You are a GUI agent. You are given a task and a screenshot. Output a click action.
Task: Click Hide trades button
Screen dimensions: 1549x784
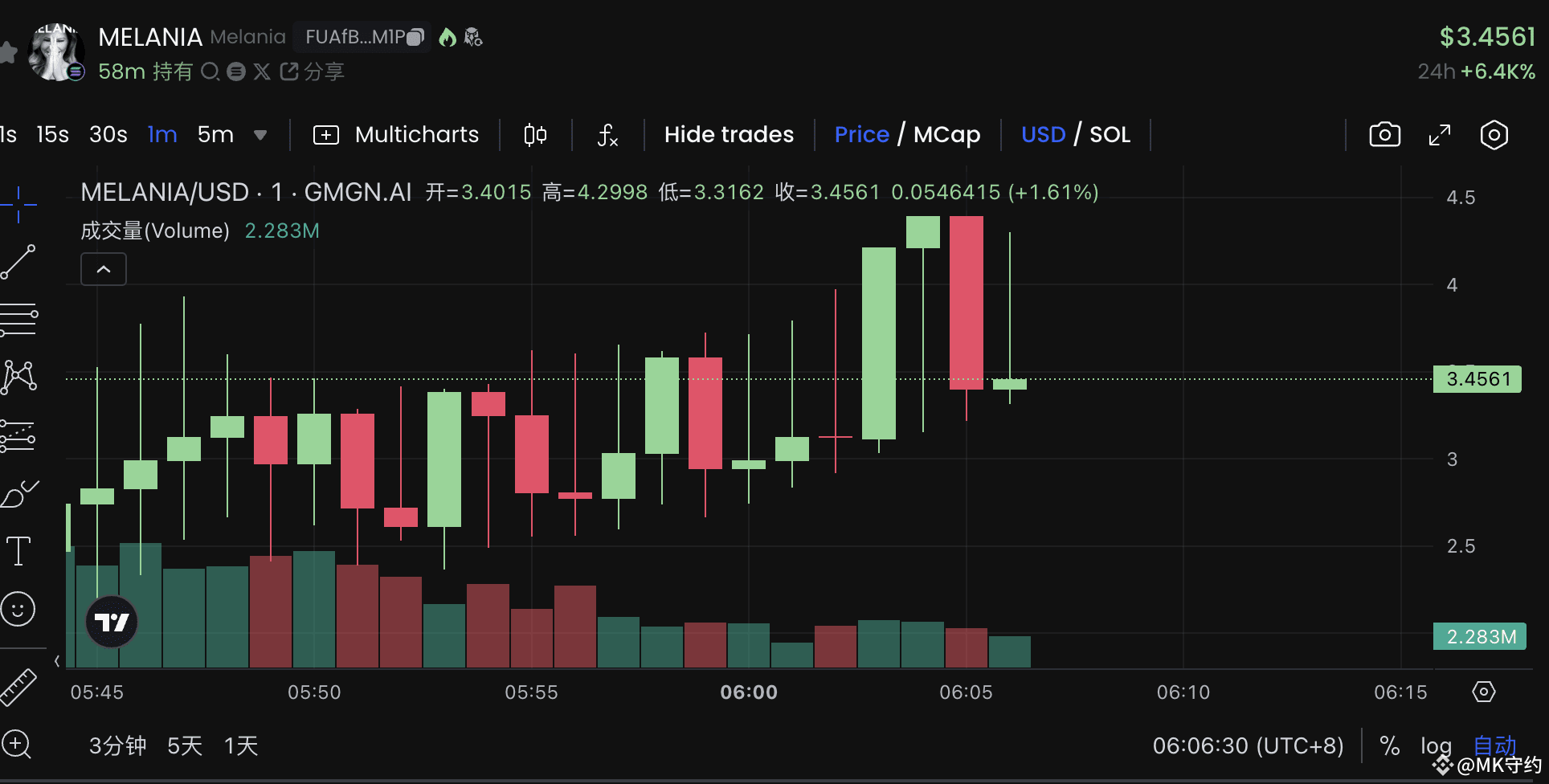(x=729, y=134)
